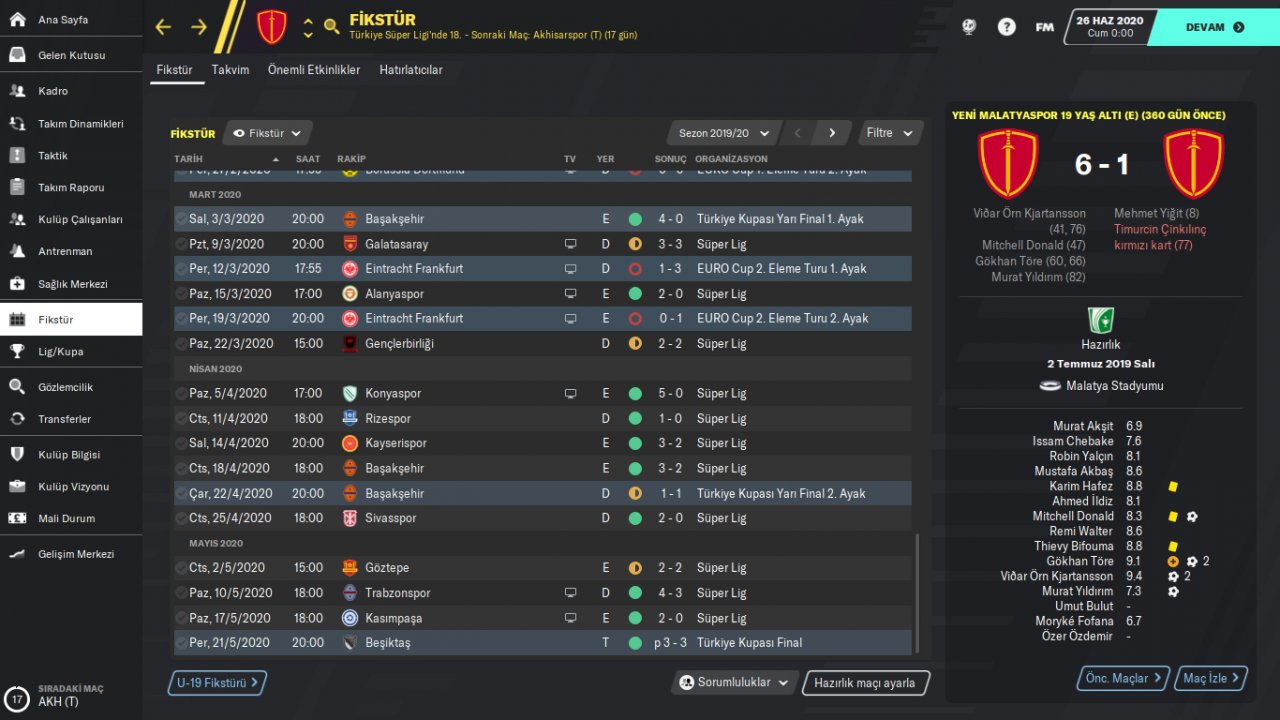The image size is (1280, 720).
Task: Toggle the circle selector for Konyaspor row
Action: click(180, 393)
